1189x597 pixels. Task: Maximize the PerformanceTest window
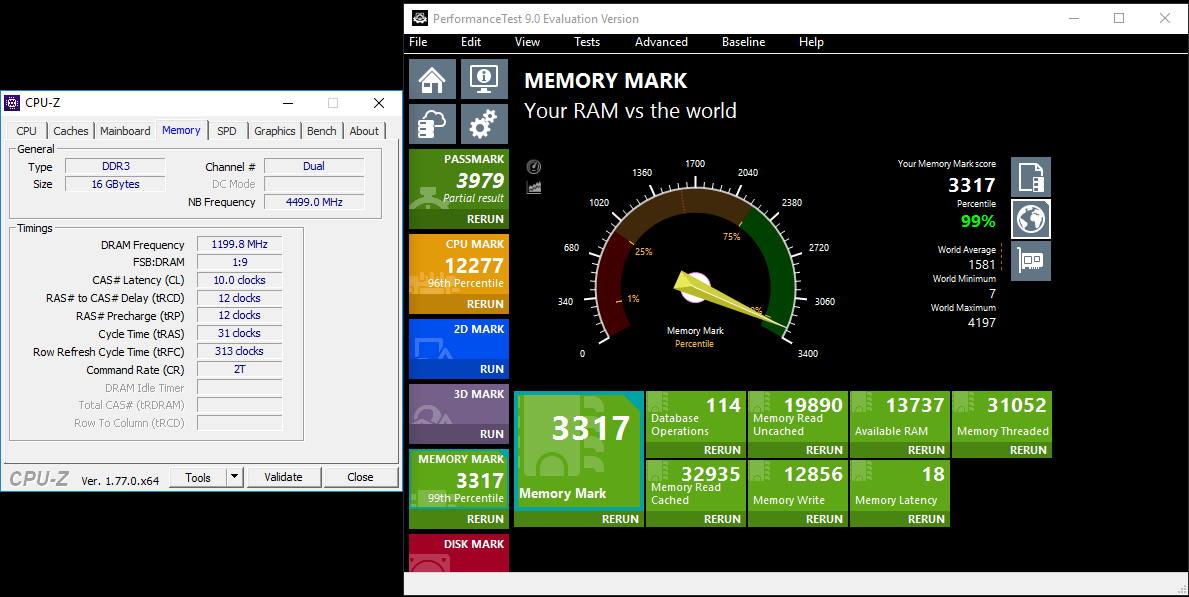1119,18
